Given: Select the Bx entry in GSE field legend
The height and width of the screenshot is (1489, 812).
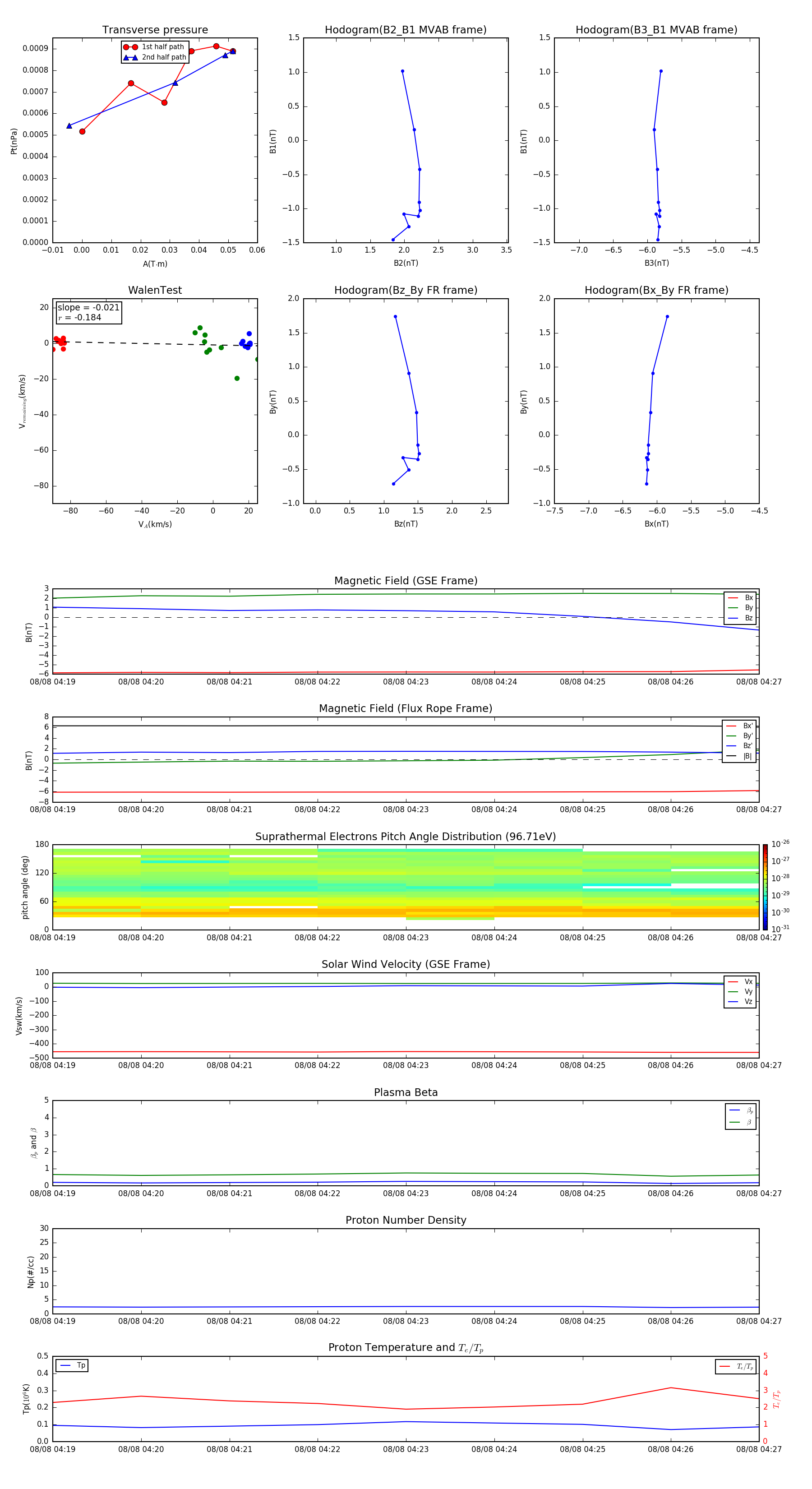Looking at the screenshot, I should point(740,598).
